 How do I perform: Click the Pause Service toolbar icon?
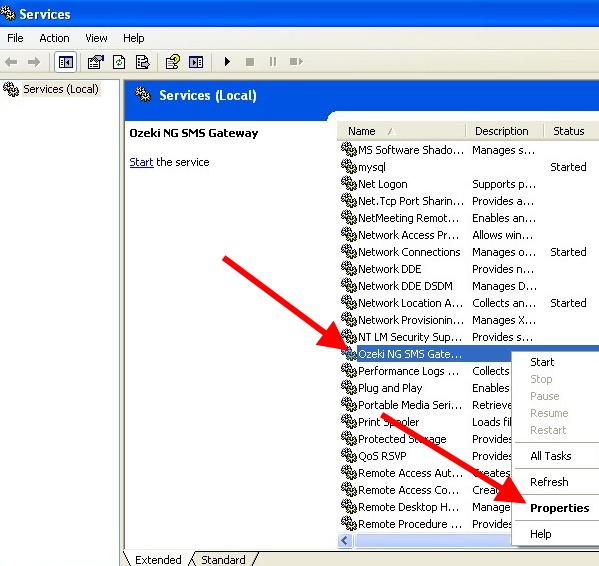coord(273,62)
